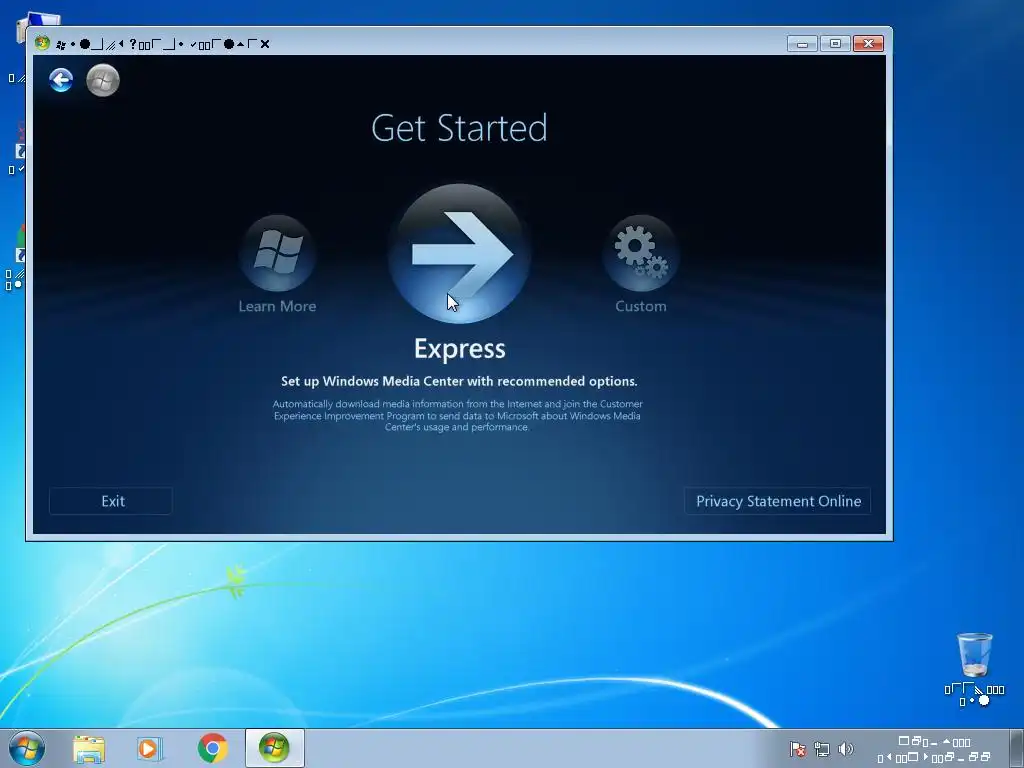Open Windows Explorer from the taskbar
The width and height of the screenshot is (1024, 768).
pos(89,749)
